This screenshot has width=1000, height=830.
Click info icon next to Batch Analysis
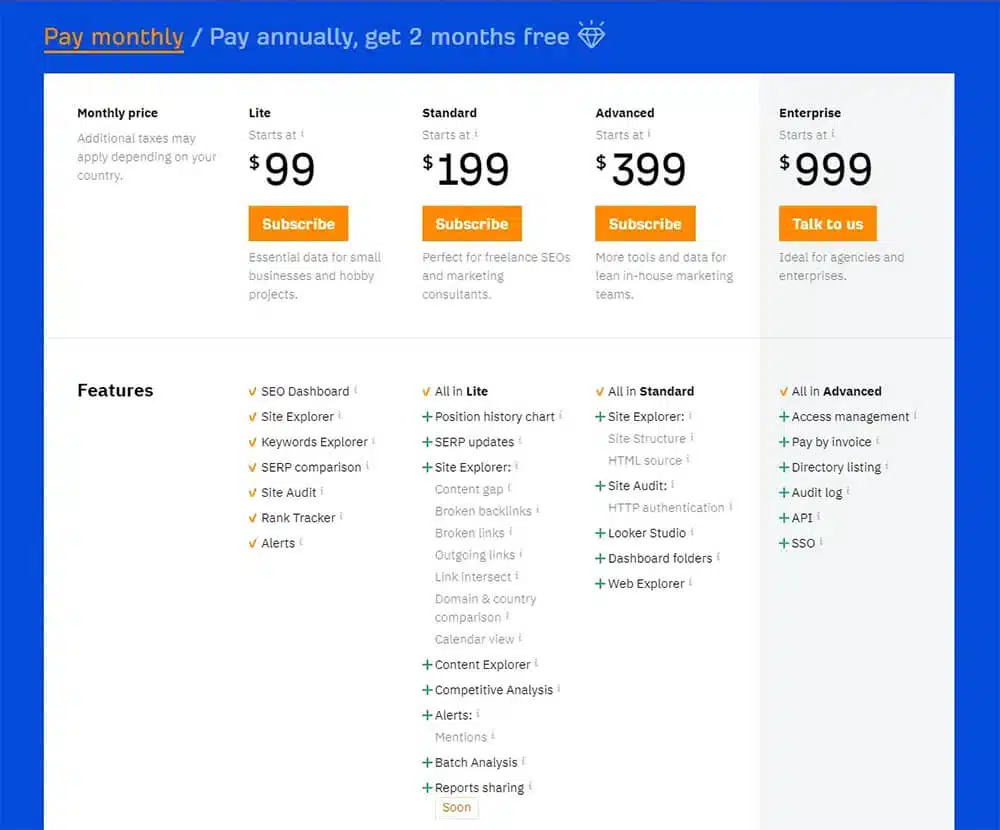point(524,760)
